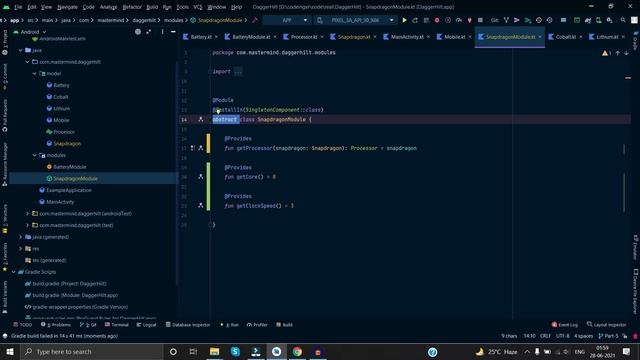Hide the project panel with minus icon
Screen dimensions: 640x360
(173, 31)
